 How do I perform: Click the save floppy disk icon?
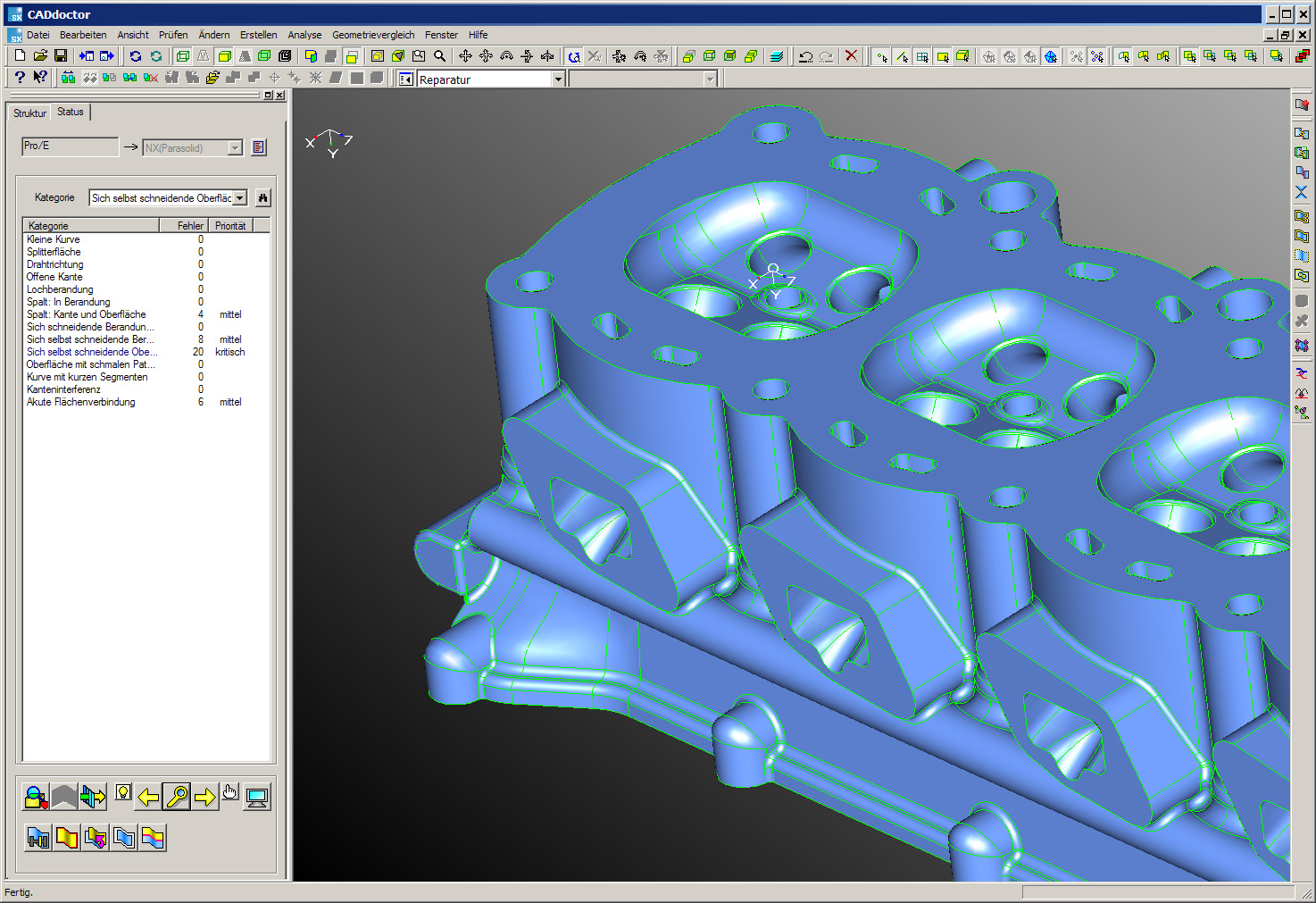(61, 56)
